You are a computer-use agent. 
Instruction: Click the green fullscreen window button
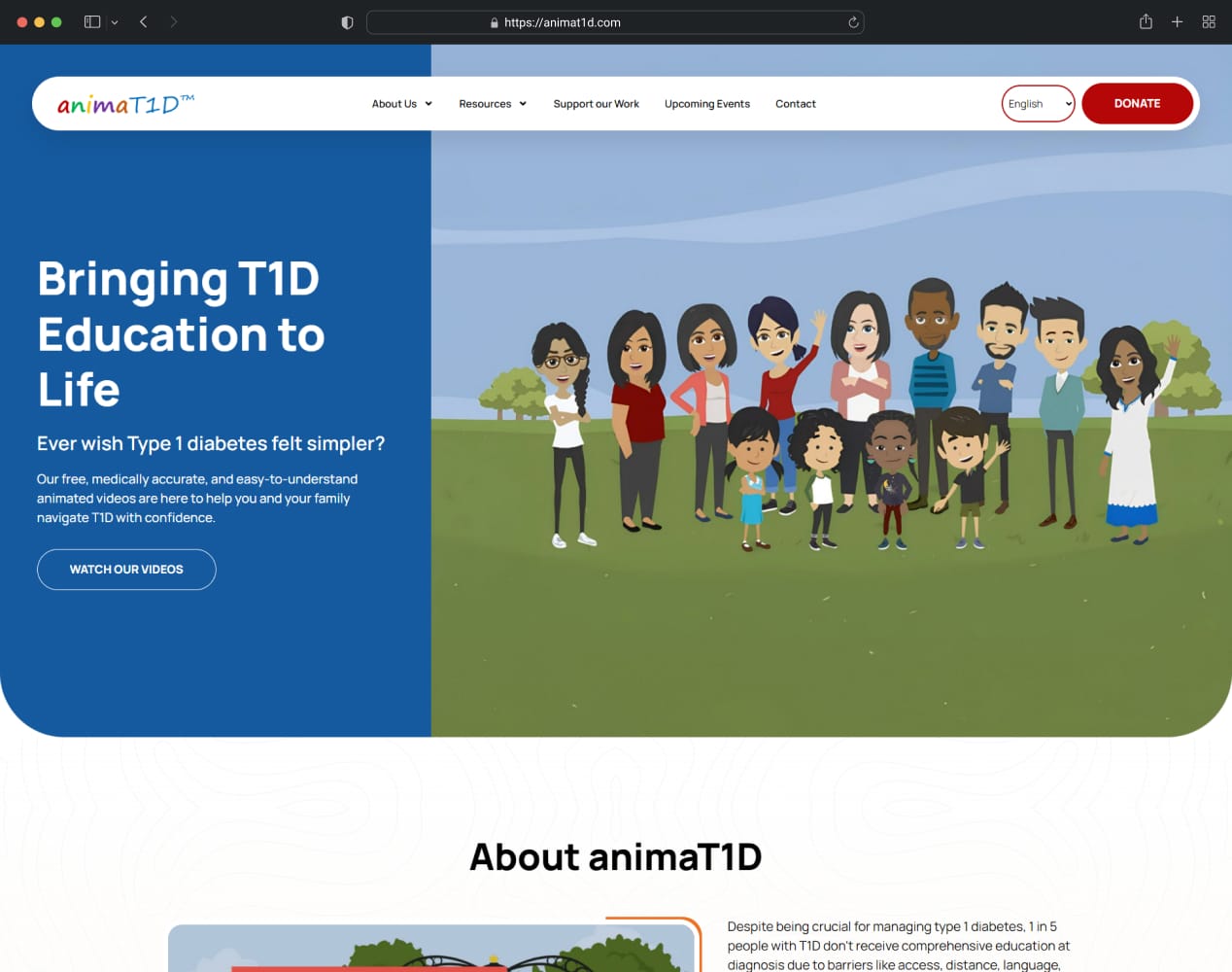point(56,21)
